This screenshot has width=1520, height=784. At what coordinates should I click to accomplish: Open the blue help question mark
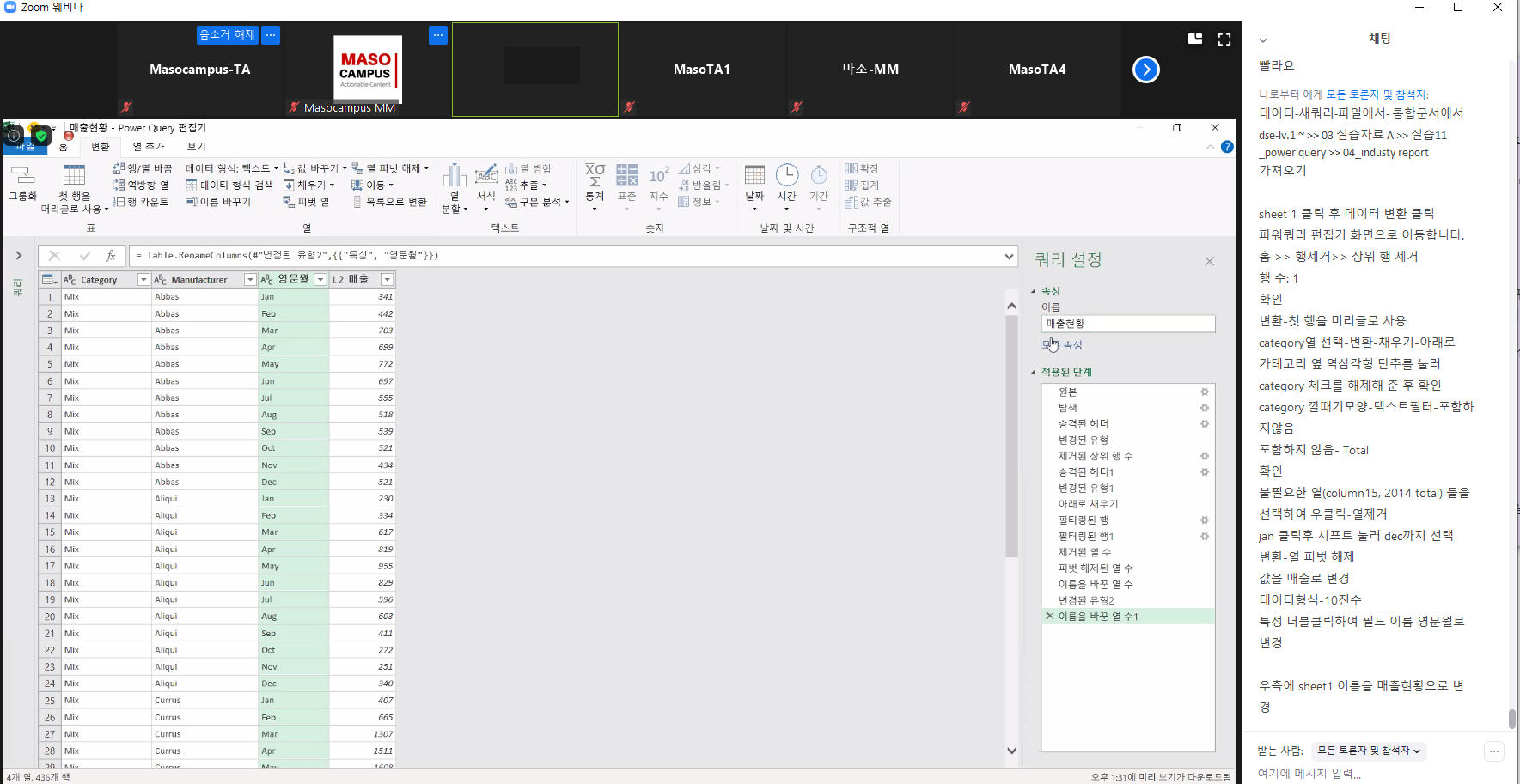(x=1227, y=147)
